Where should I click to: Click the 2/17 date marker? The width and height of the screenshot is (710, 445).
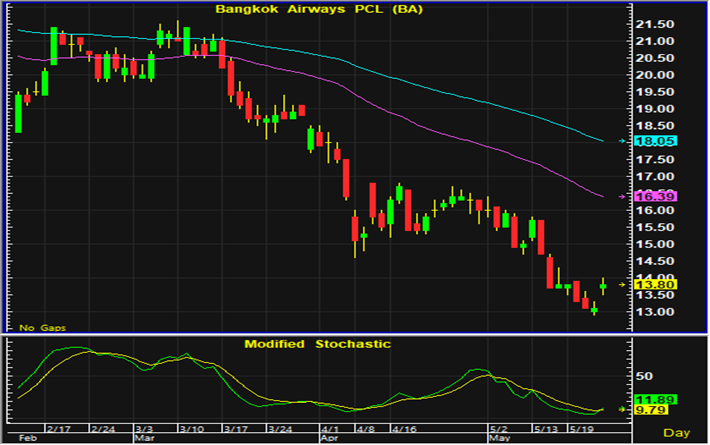[x=59, y=429]
